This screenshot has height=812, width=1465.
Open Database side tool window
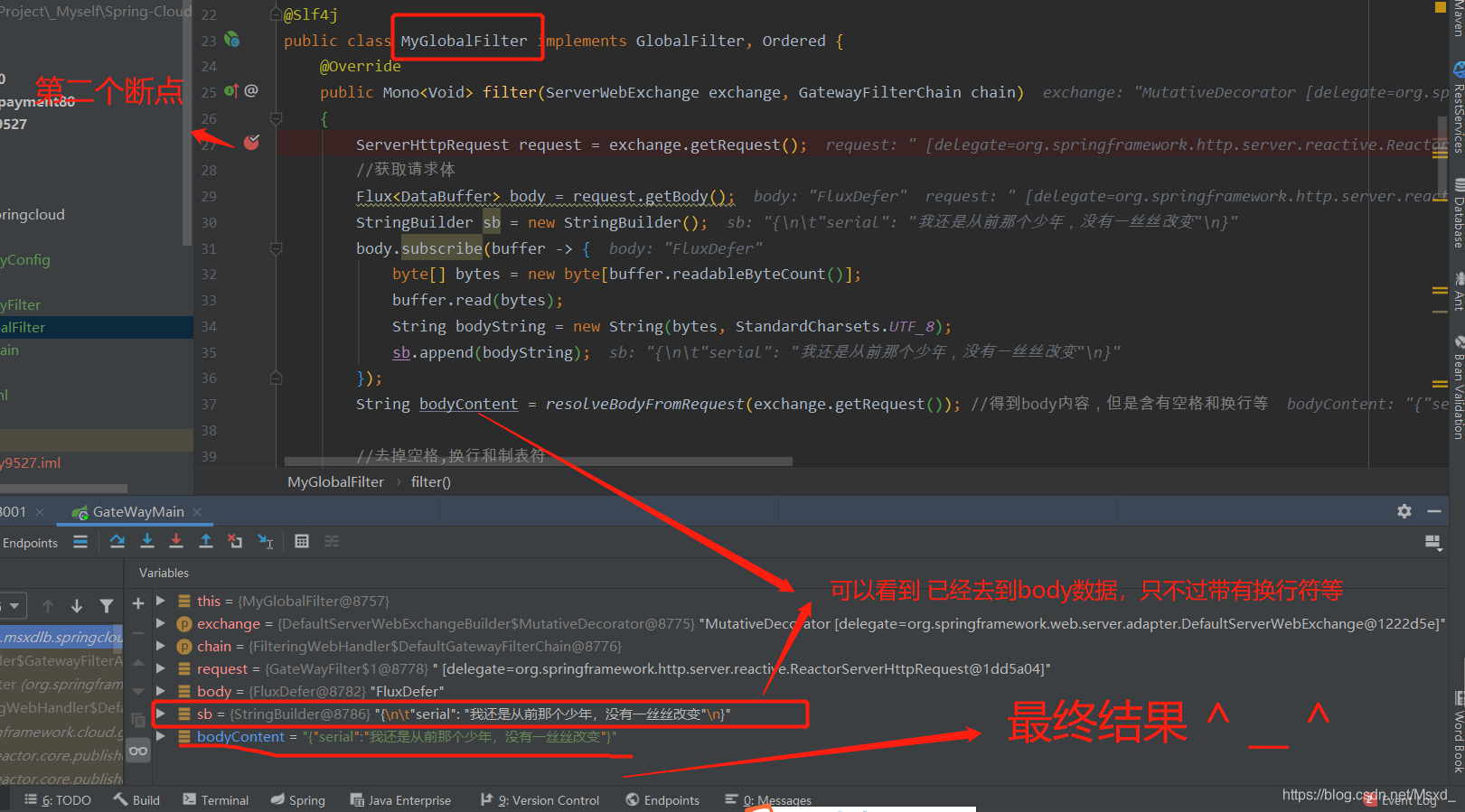tap(1458, 212)
